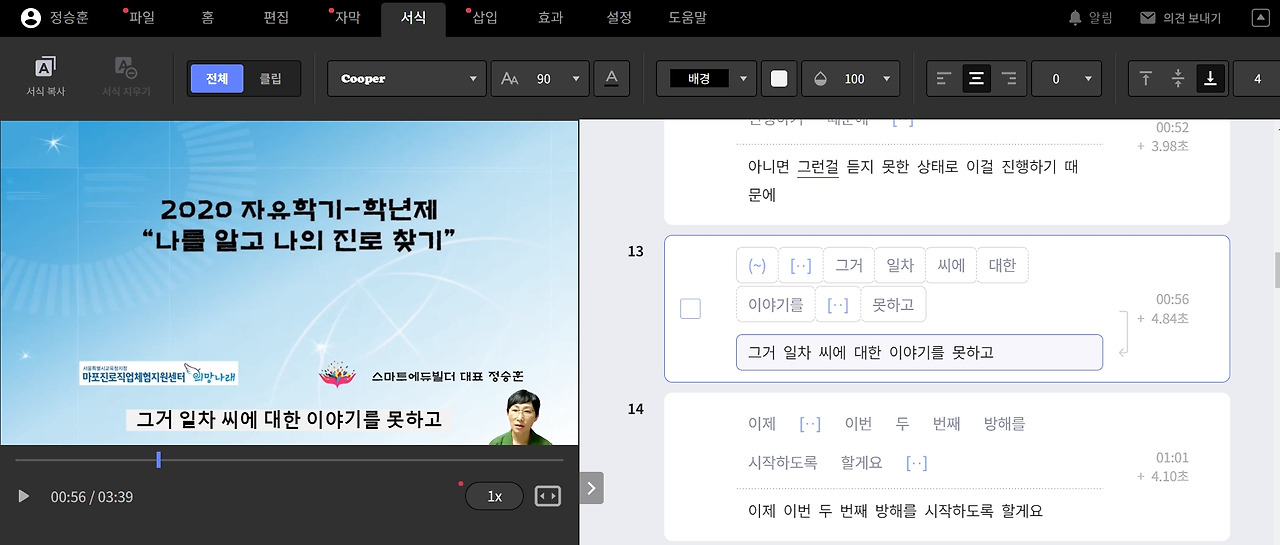Edit clip 13 subtitle text field
1280x545 pixels.
(x=919, y=352)
